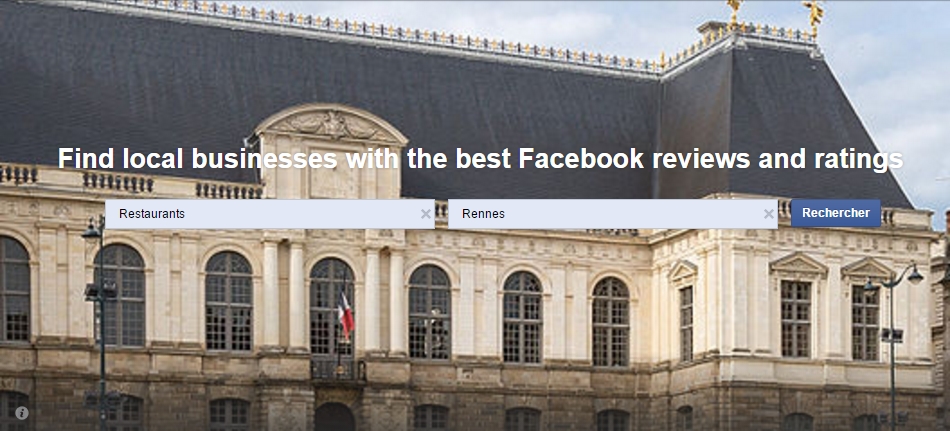
Task: Remove the Restaurants keyword using the gray X icon
Action: pos(425,214)
